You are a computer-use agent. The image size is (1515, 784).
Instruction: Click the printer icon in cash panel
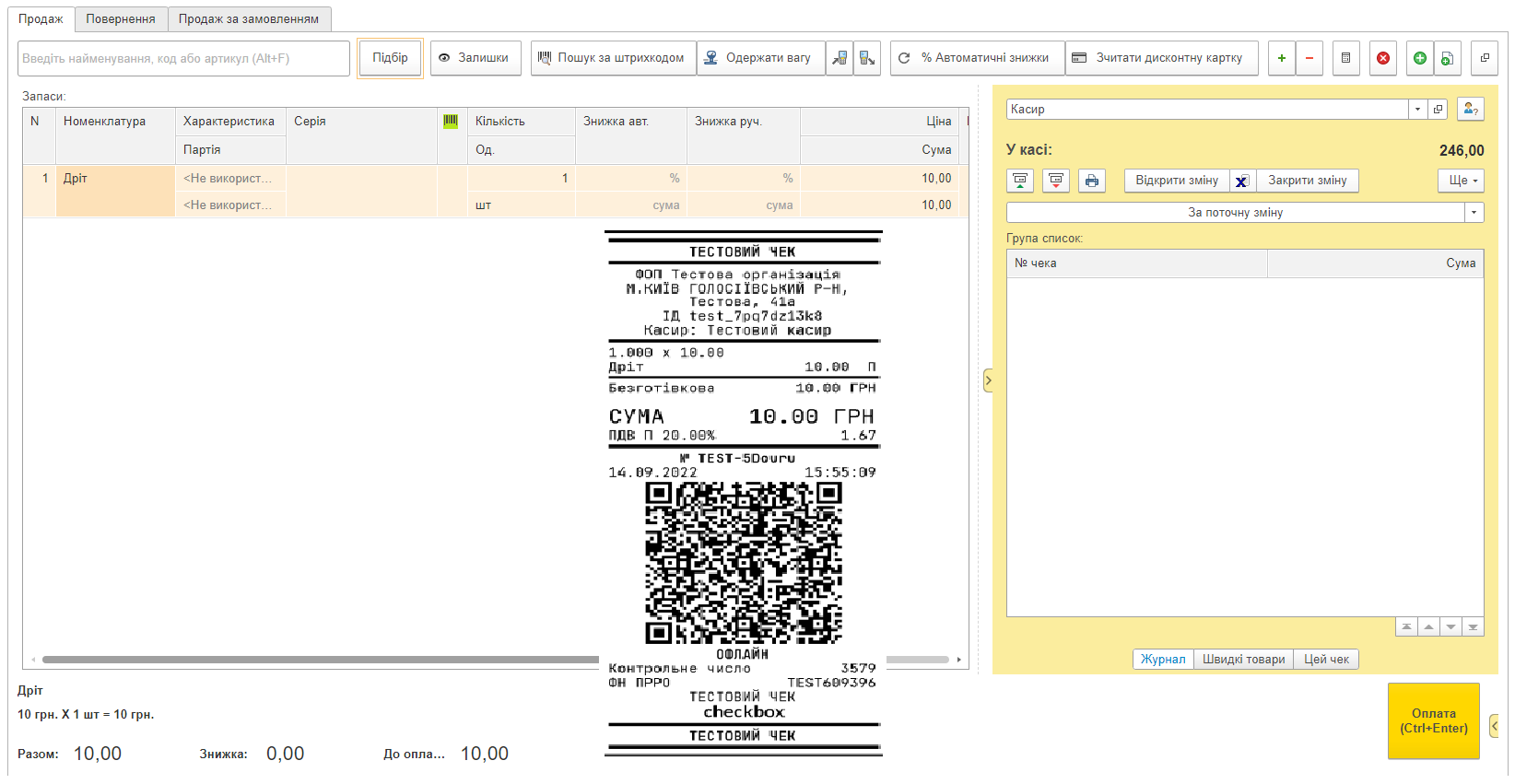coord(1092,181)
